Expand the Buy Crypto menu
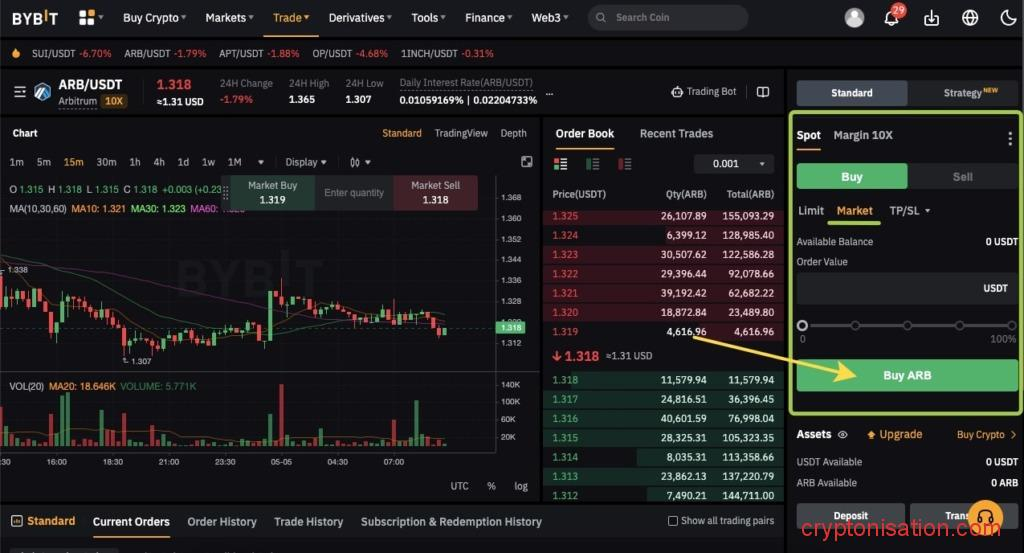The image size is (1024, 553). click(x=154, y=18)
